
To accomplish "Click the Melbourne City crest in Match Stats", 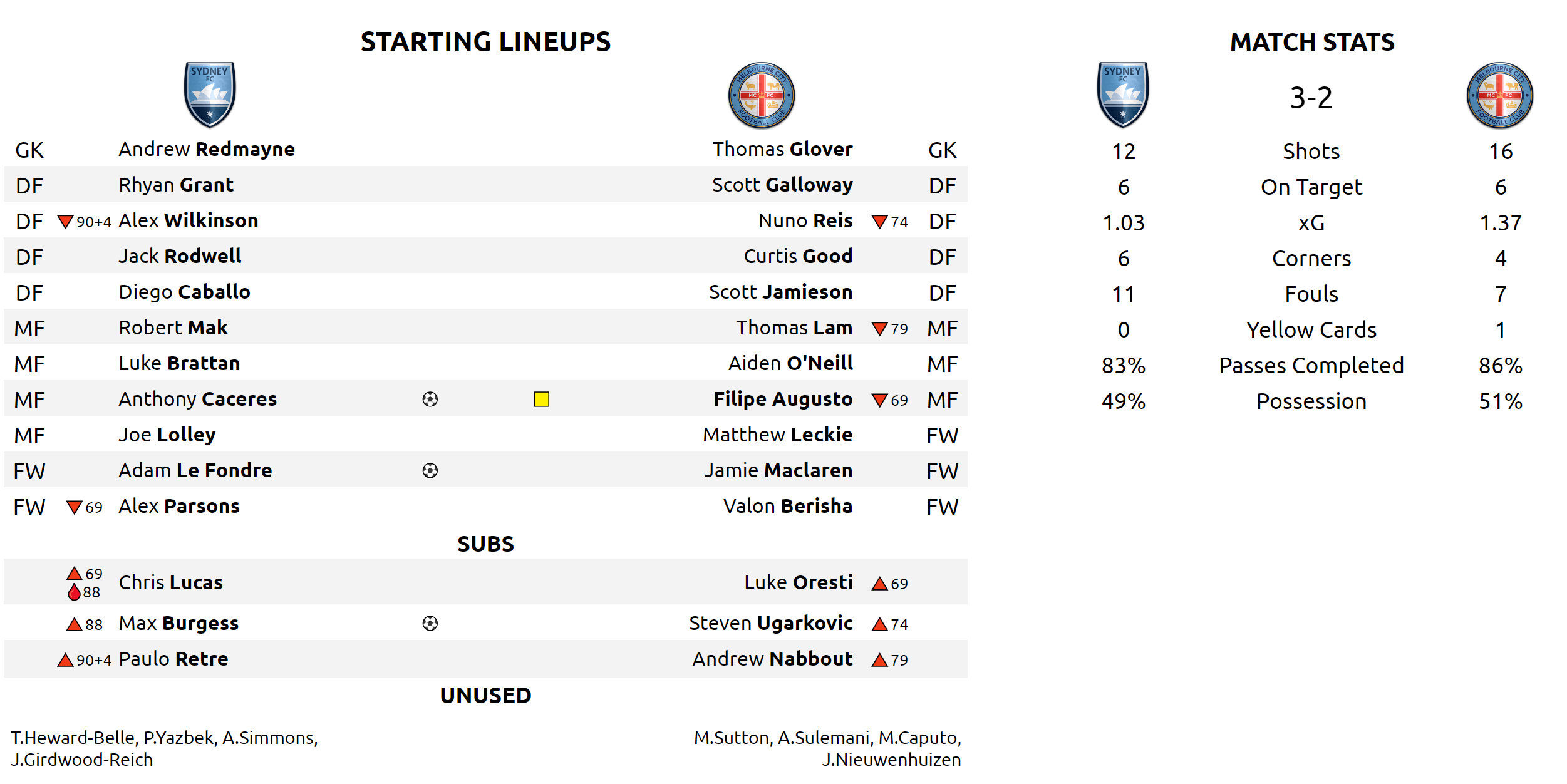I will (x=1500, y=96).
